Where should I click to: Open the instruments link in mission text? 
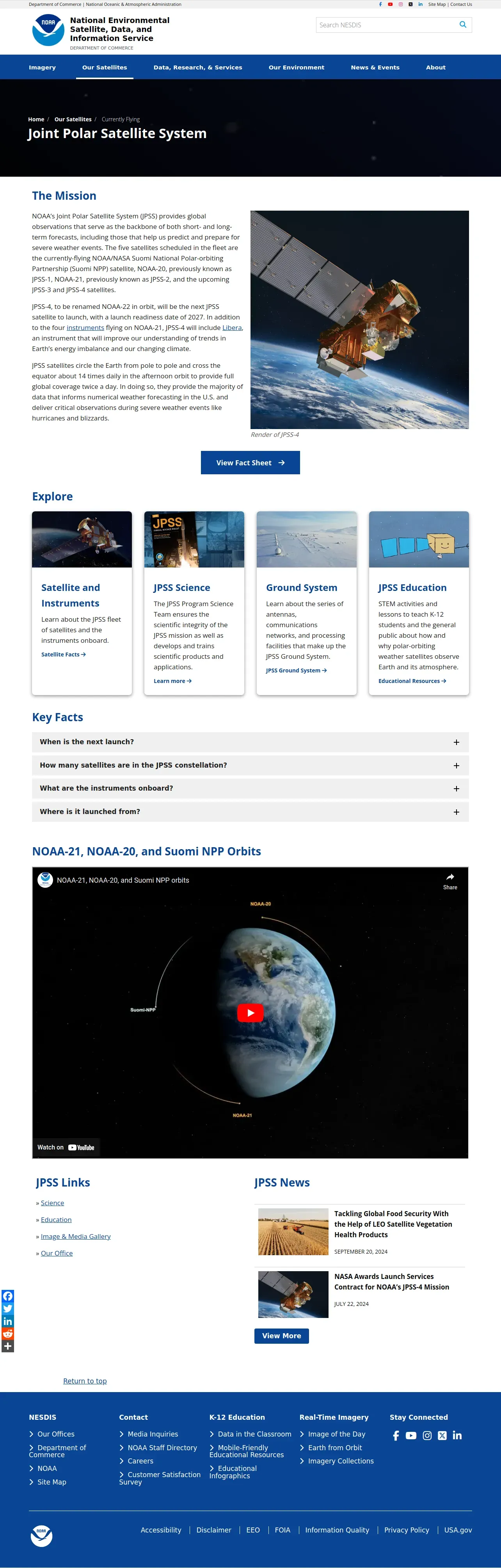tap(85, 328)
